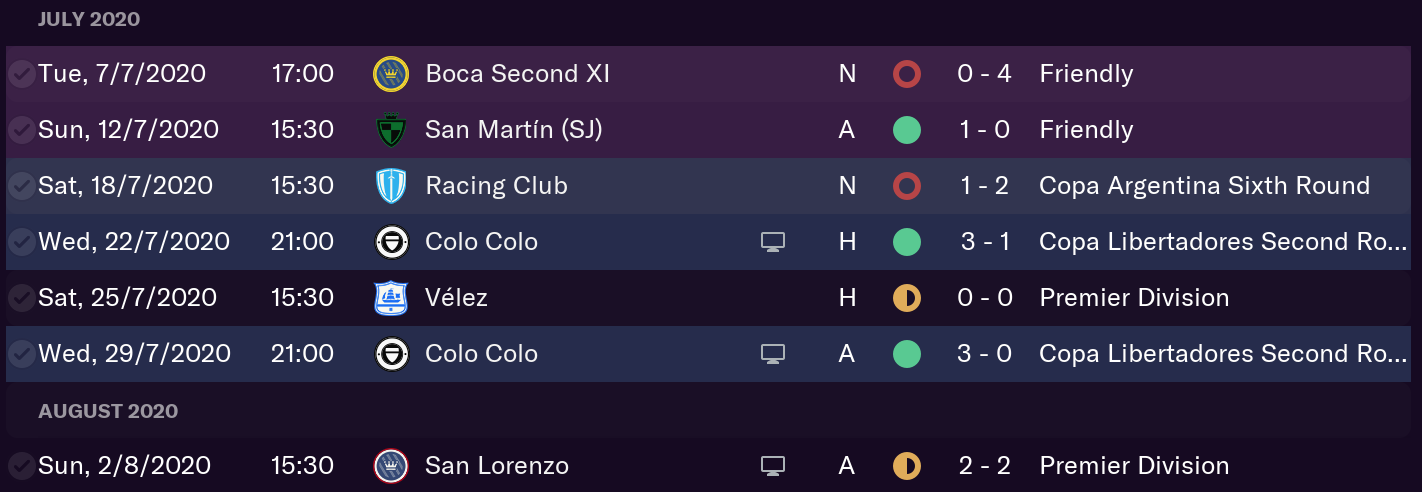Open the Racing Club team link
The image size is (1422, 492).
496,186
